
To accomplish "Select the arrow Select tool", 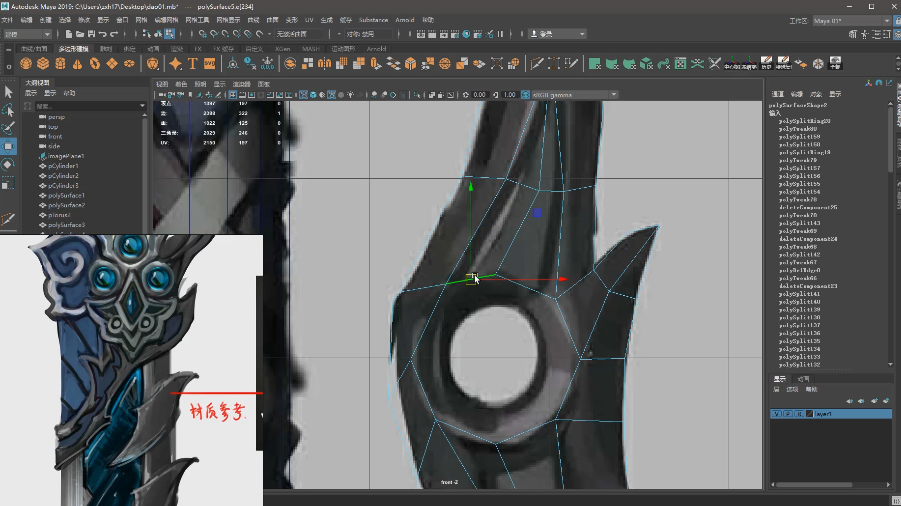I will [8, 92].
